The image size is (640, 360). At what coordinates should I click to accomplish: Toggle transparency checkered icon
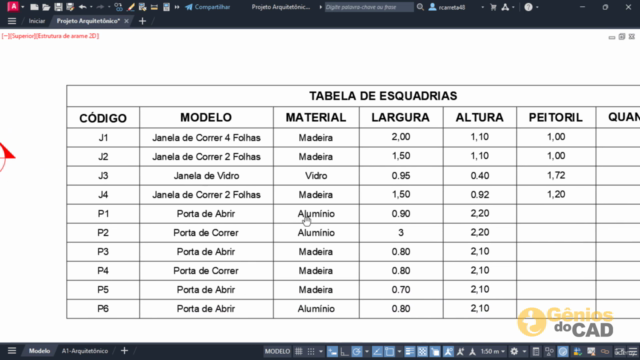click(x=422, y=351)
